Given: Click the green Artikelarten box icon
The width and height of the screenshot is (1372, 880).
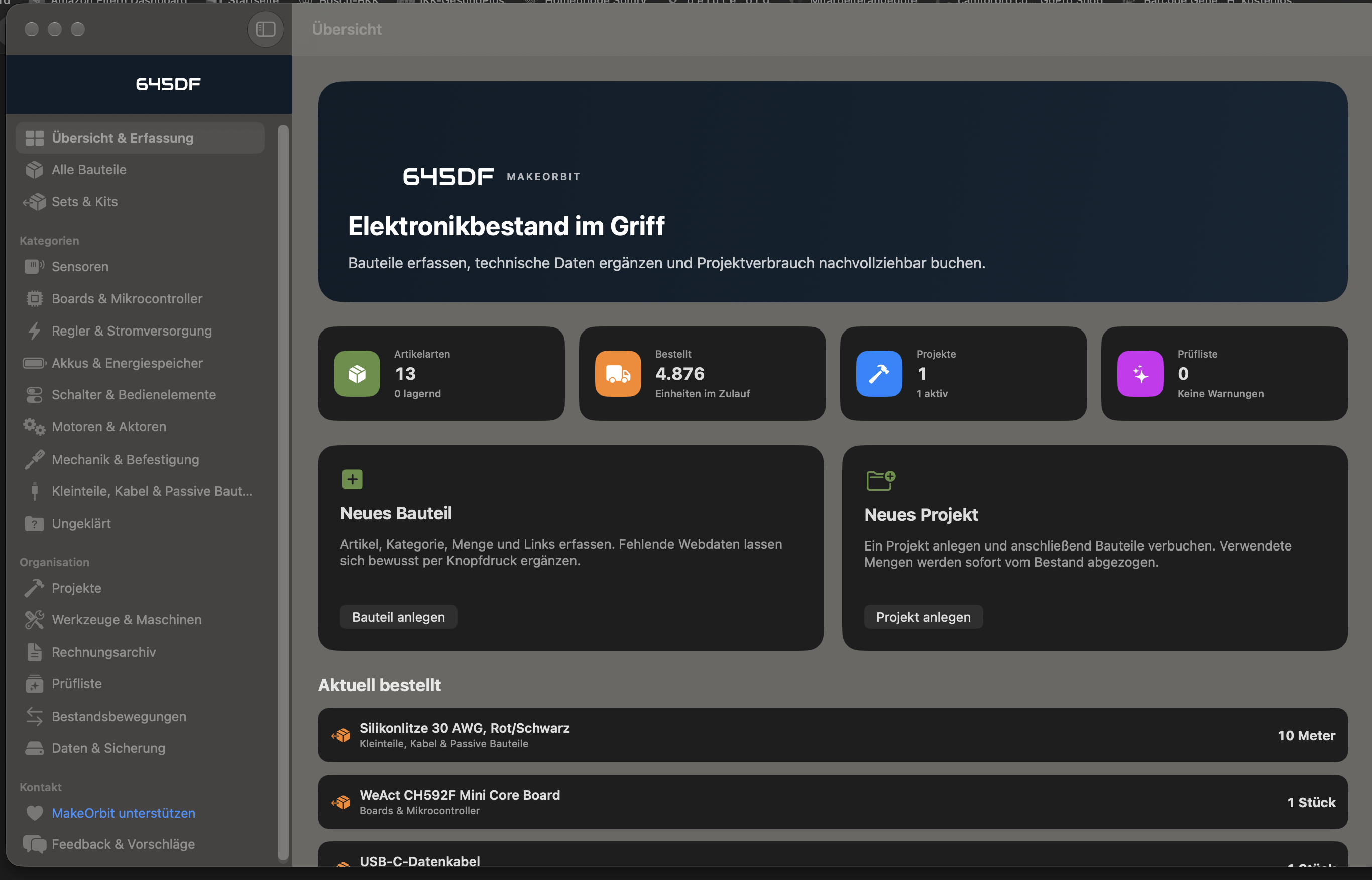Looking at the screenshot, I should [x=357, y=374].
